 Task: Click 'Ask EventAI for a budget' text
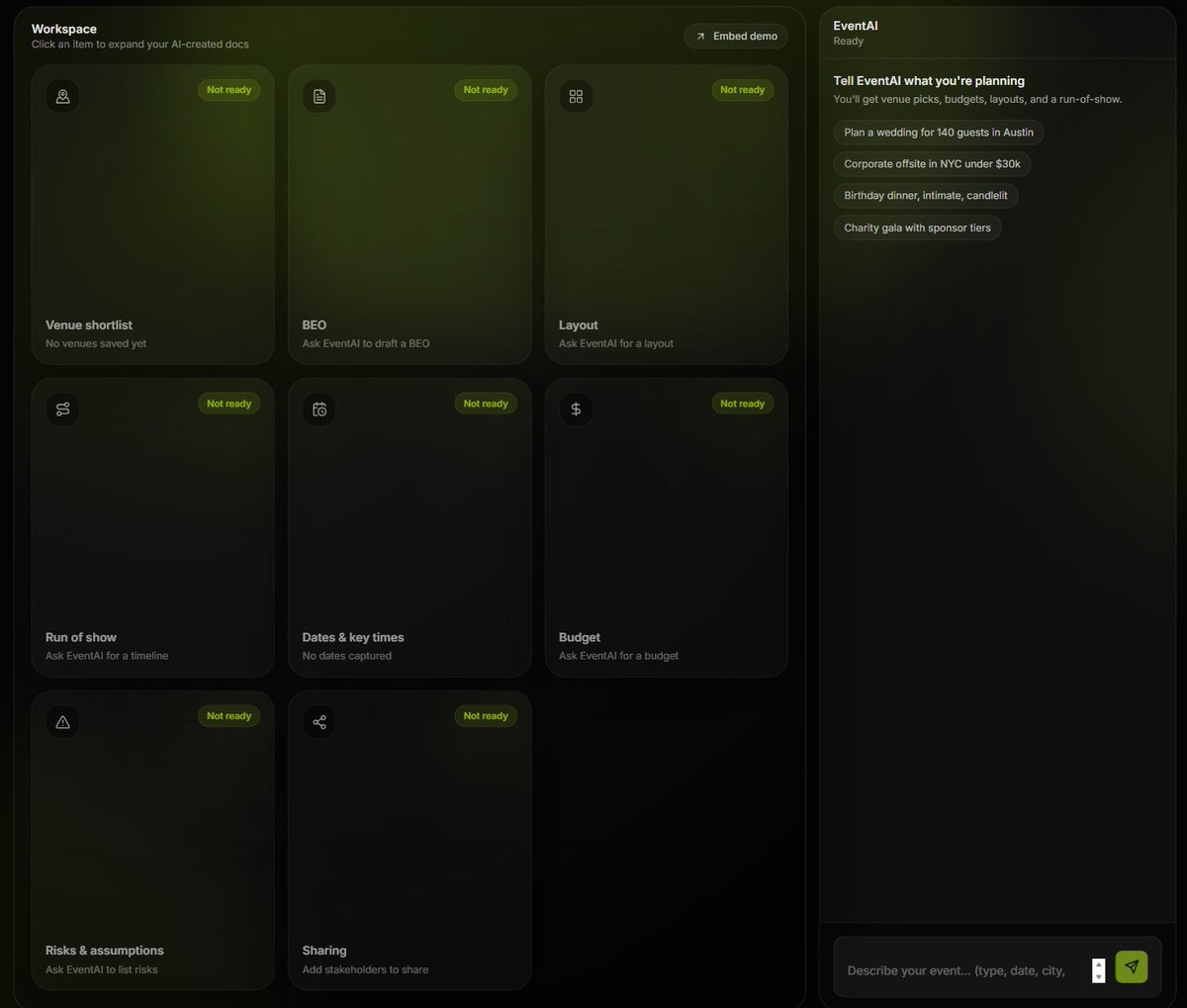(619, 656)
